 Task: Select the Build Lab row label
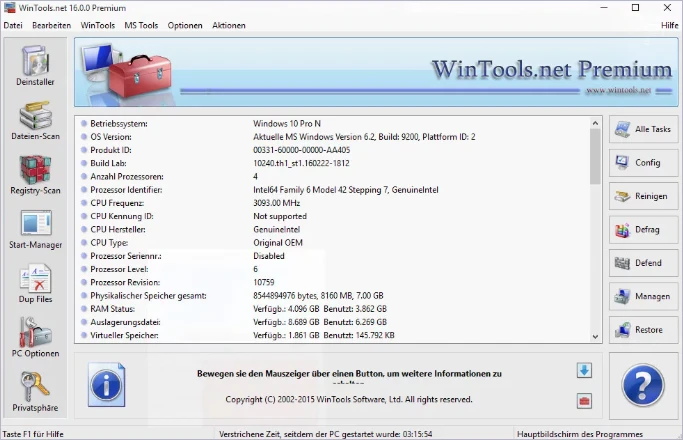pos(108,163)
